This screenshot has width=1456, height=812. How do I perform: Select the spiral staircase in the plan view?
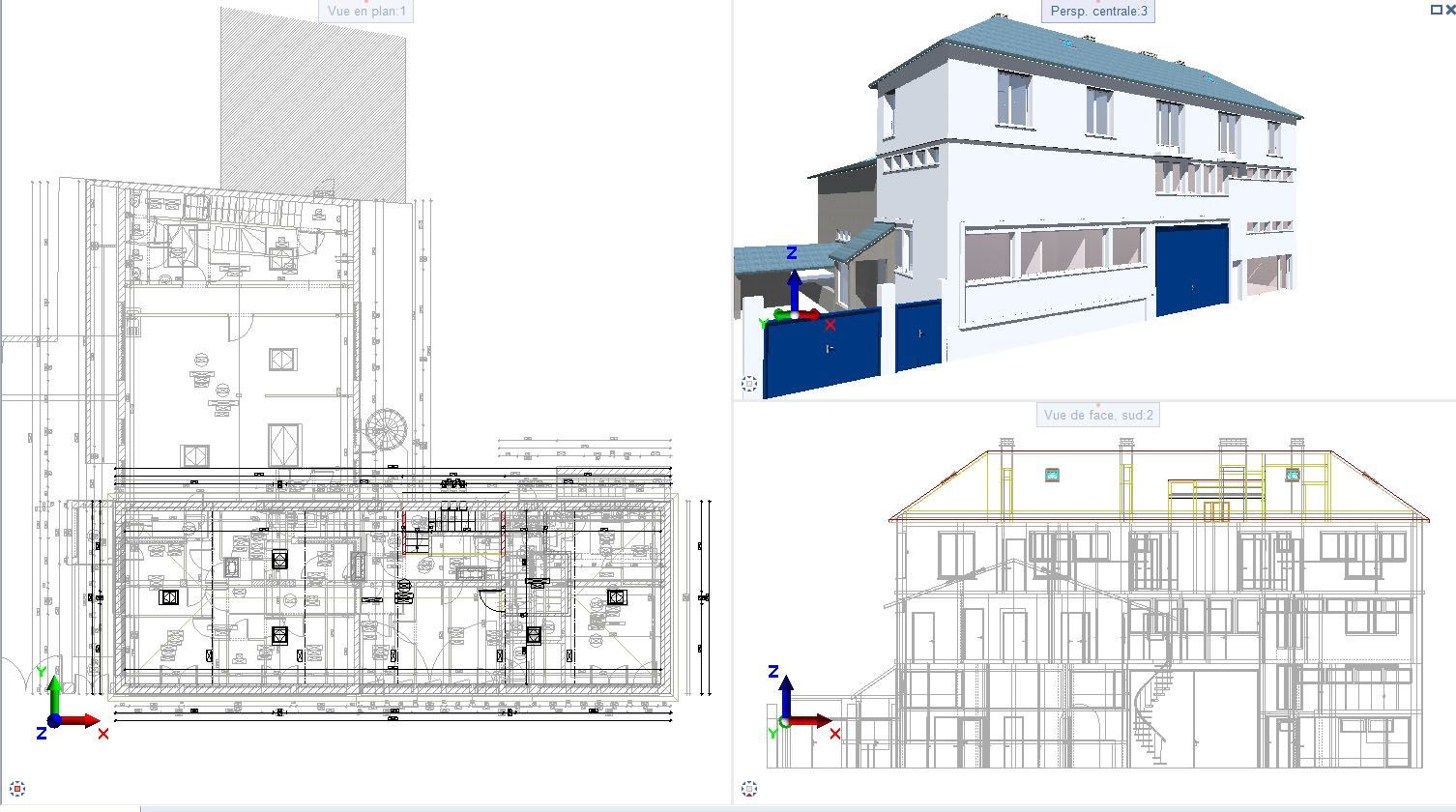pos(387,431)
